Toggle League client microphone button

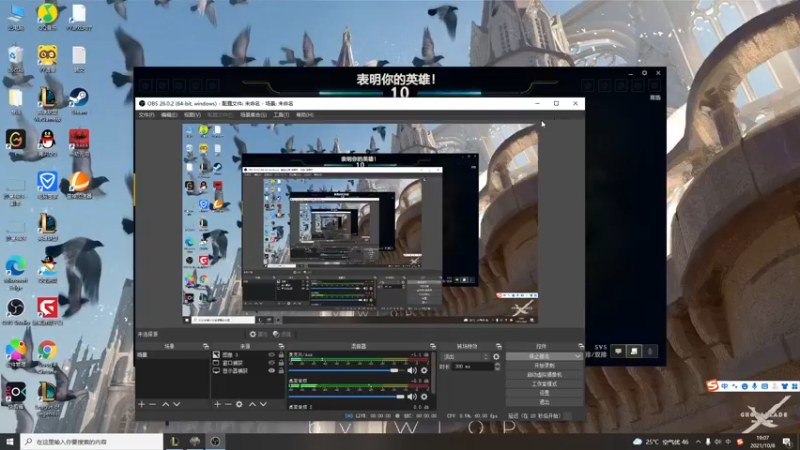pos(650,351)
